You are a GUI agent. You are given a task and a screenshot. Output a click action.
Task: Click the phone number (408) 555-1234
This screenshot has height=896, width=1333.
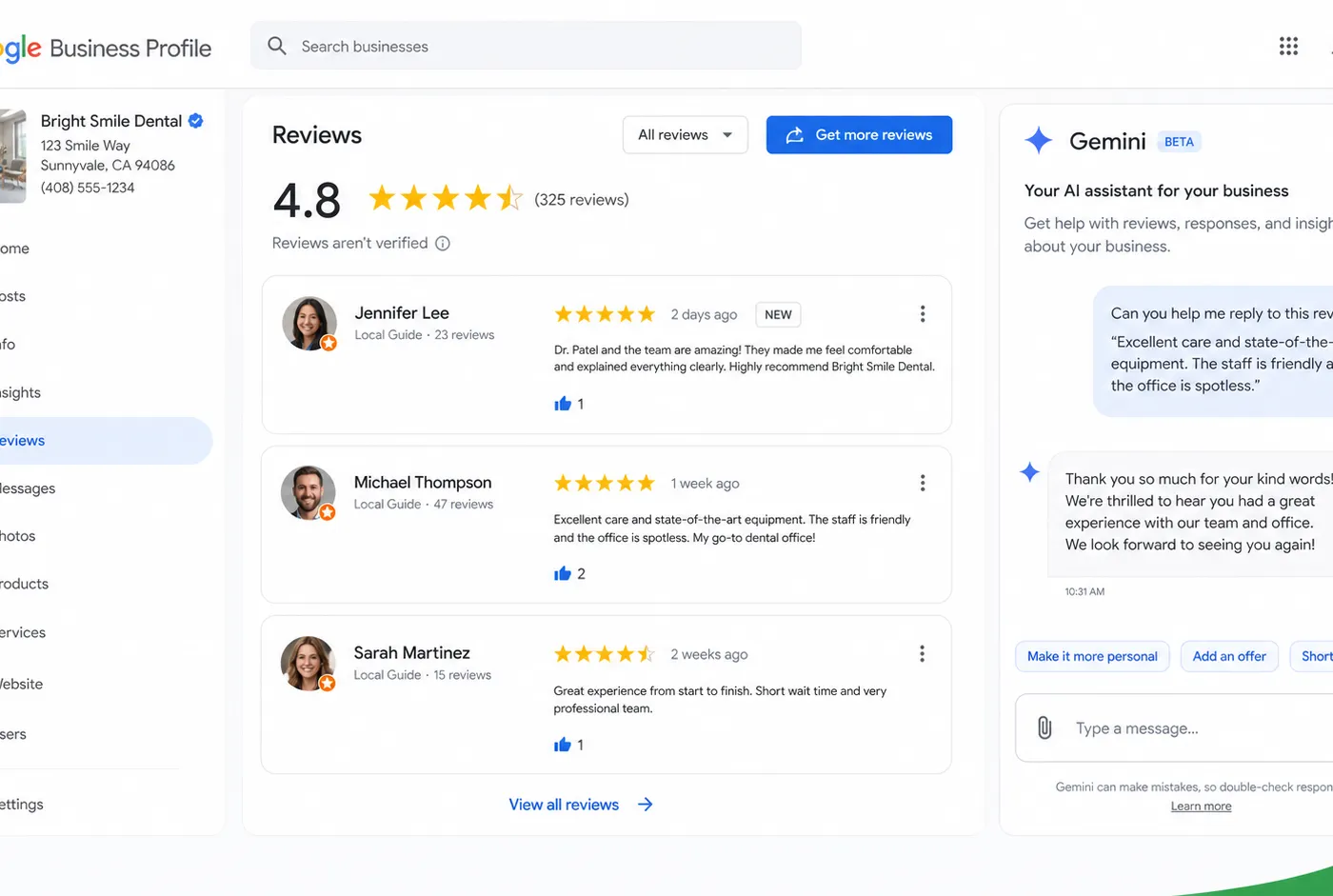point(88,188)
